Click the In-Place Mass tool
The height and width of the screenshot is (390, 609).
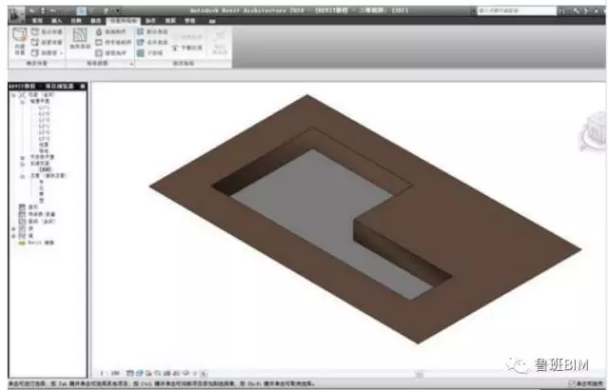[x=19, y=41]
